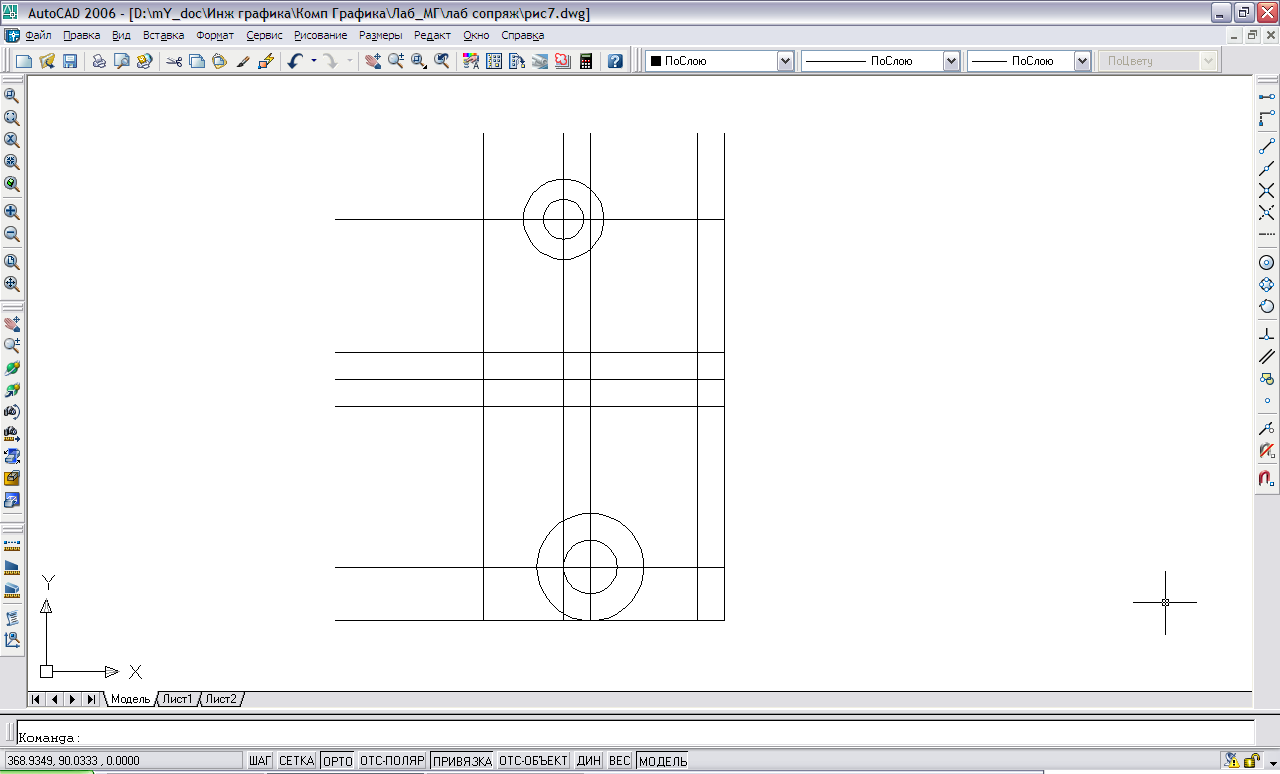Toggle ПРИВЯЗКА object snap
Image resolution: width=1280 pixels, height=774 pixels.
pos(462,762)
